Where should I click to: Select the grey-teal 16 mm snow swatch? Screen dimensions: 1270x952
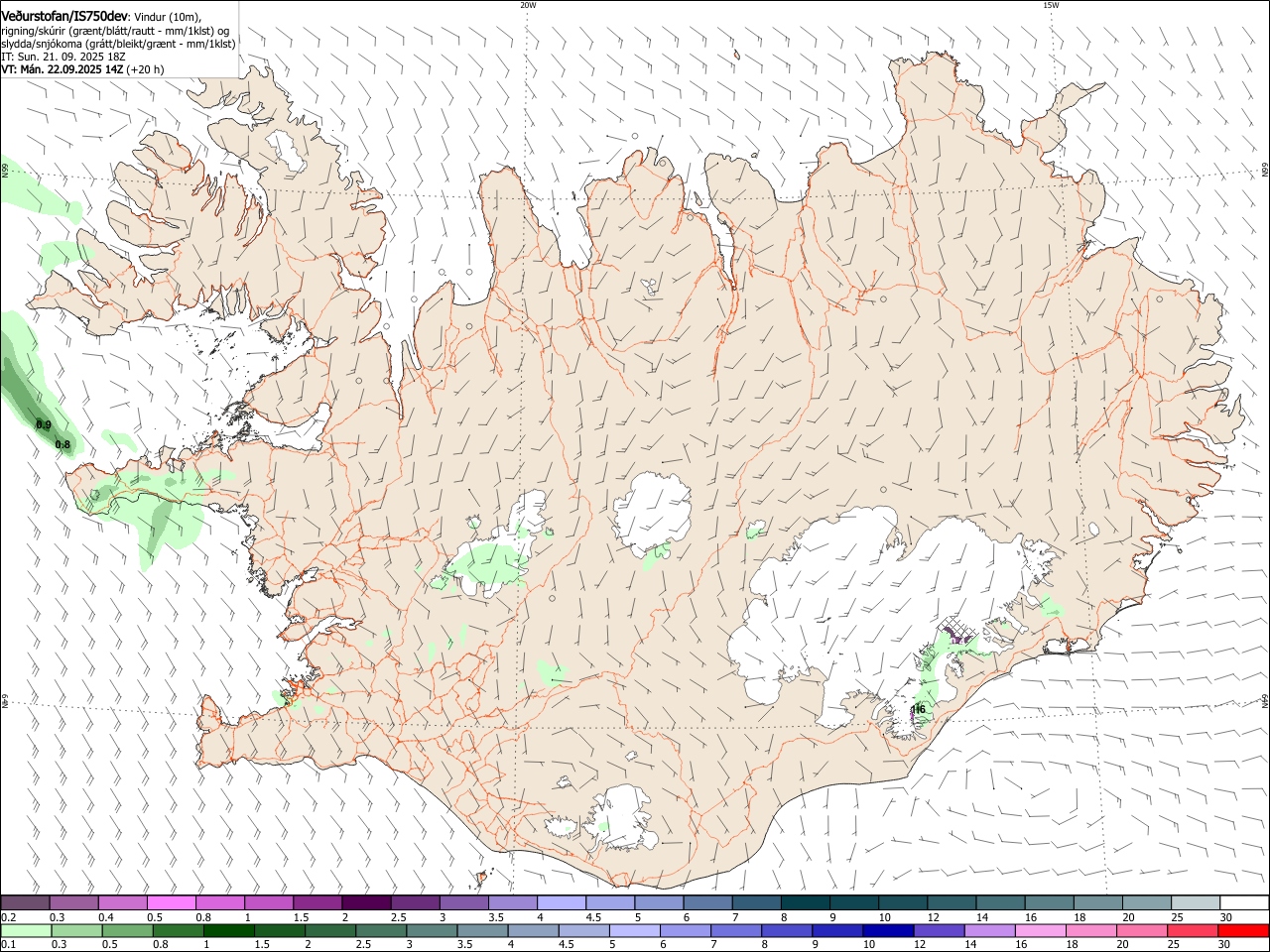pyautogui.click(x=1050, y=902)
